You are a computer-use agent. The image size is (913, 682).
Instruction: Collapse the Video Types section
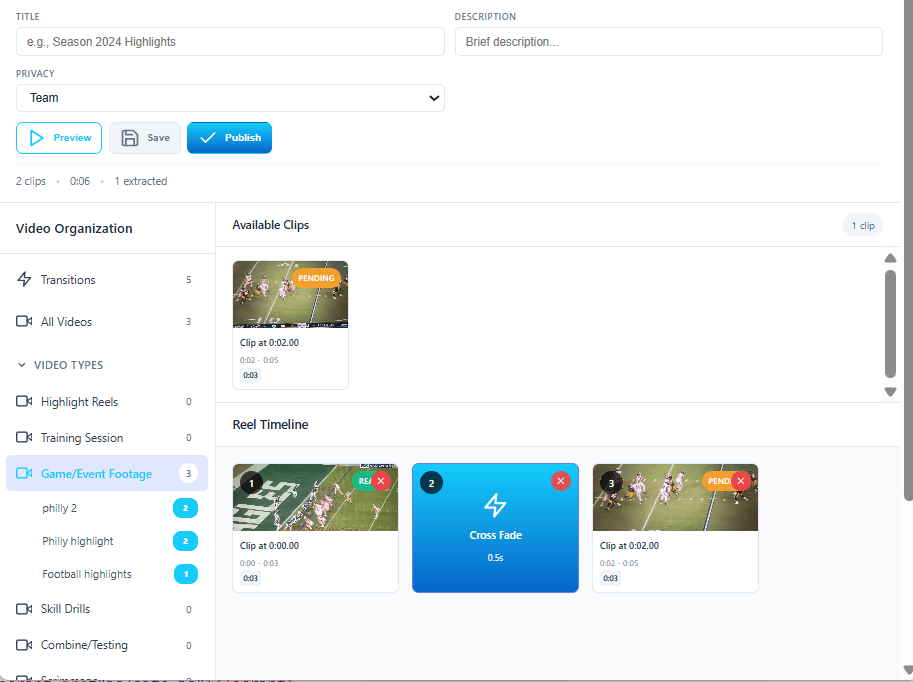(x=22, y=365)
